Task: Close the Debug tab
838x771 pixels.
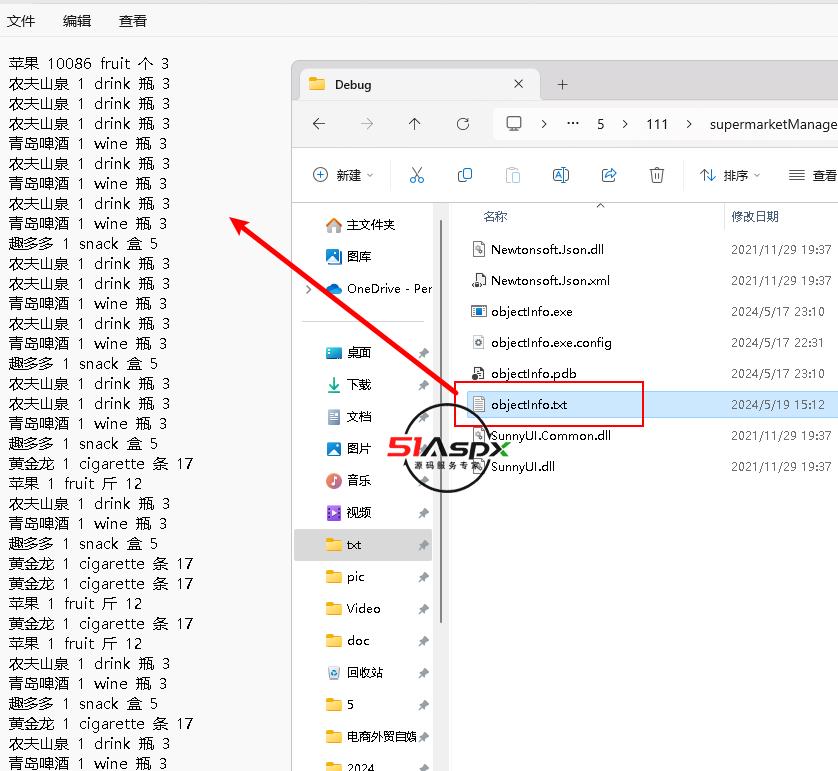Action: (518, 84)
